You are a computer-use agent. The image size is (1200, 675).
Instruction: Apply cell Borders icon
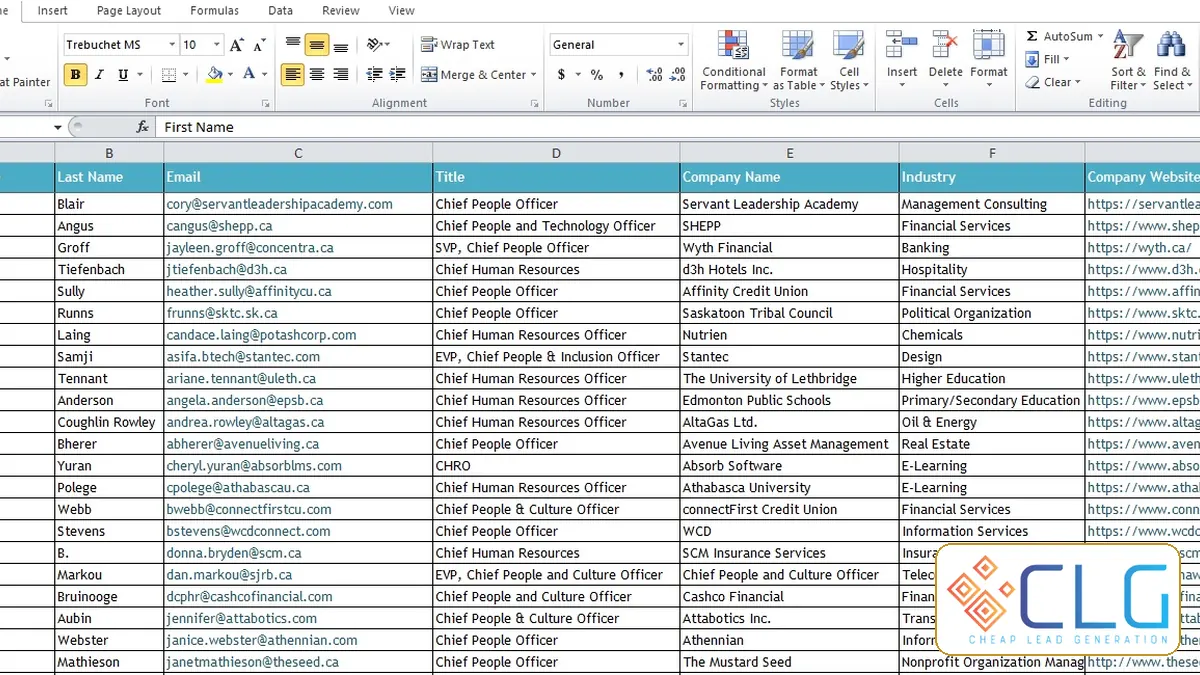[x=169, y=74]
